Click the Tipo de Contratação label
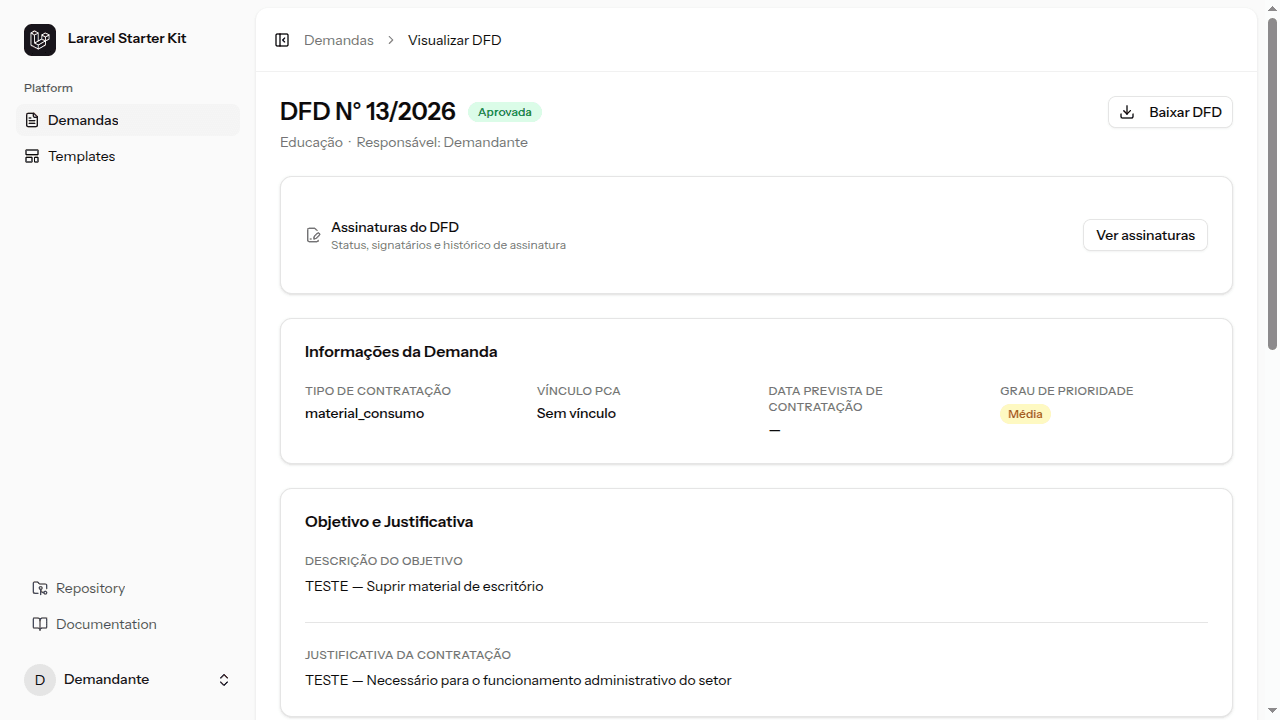 click(378, 391)
